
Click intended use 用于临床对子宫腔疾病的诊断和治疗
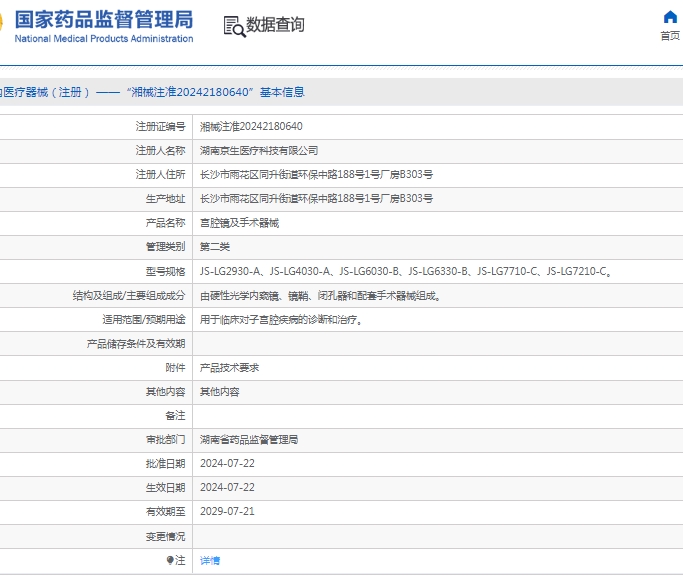[281, 320]
